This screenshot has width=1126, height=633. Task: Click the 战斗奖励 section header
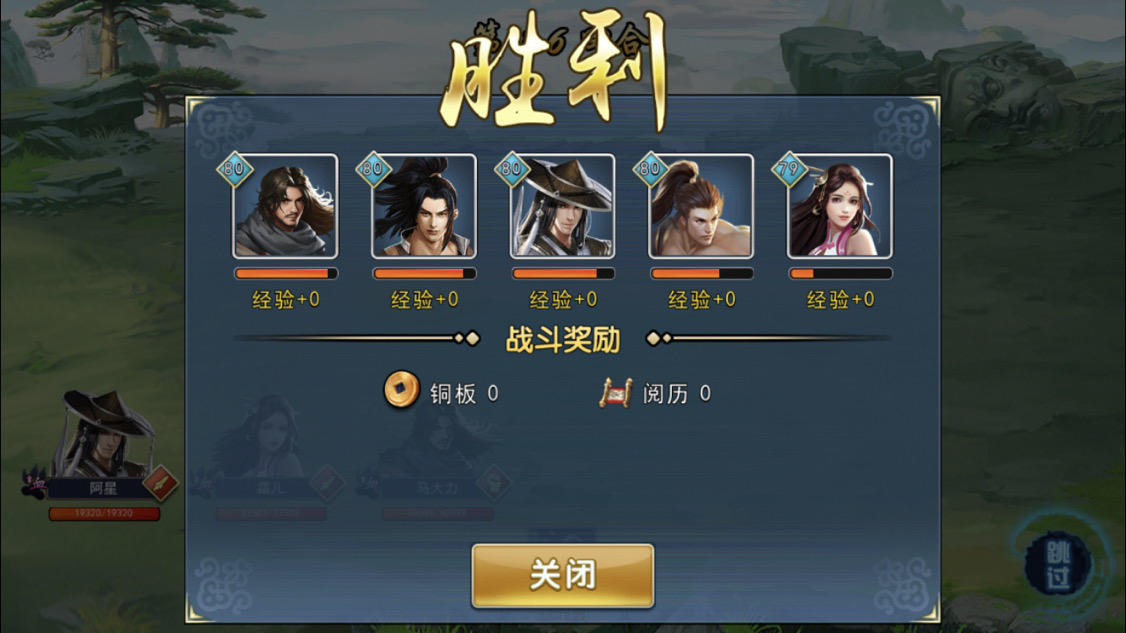[x=562, y=339]
